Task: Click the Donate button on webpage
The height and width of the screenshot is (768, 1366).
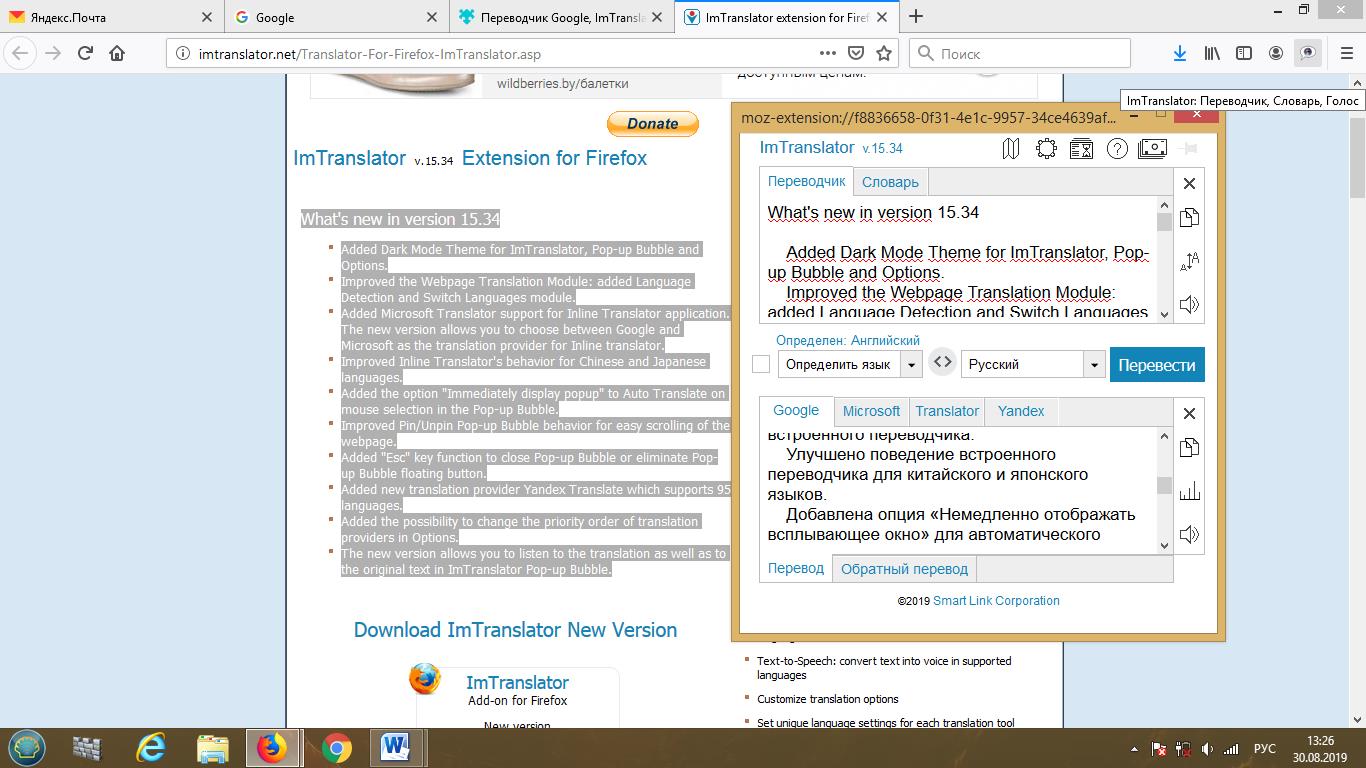Action: pyautogui.click(x=652, y=123)
